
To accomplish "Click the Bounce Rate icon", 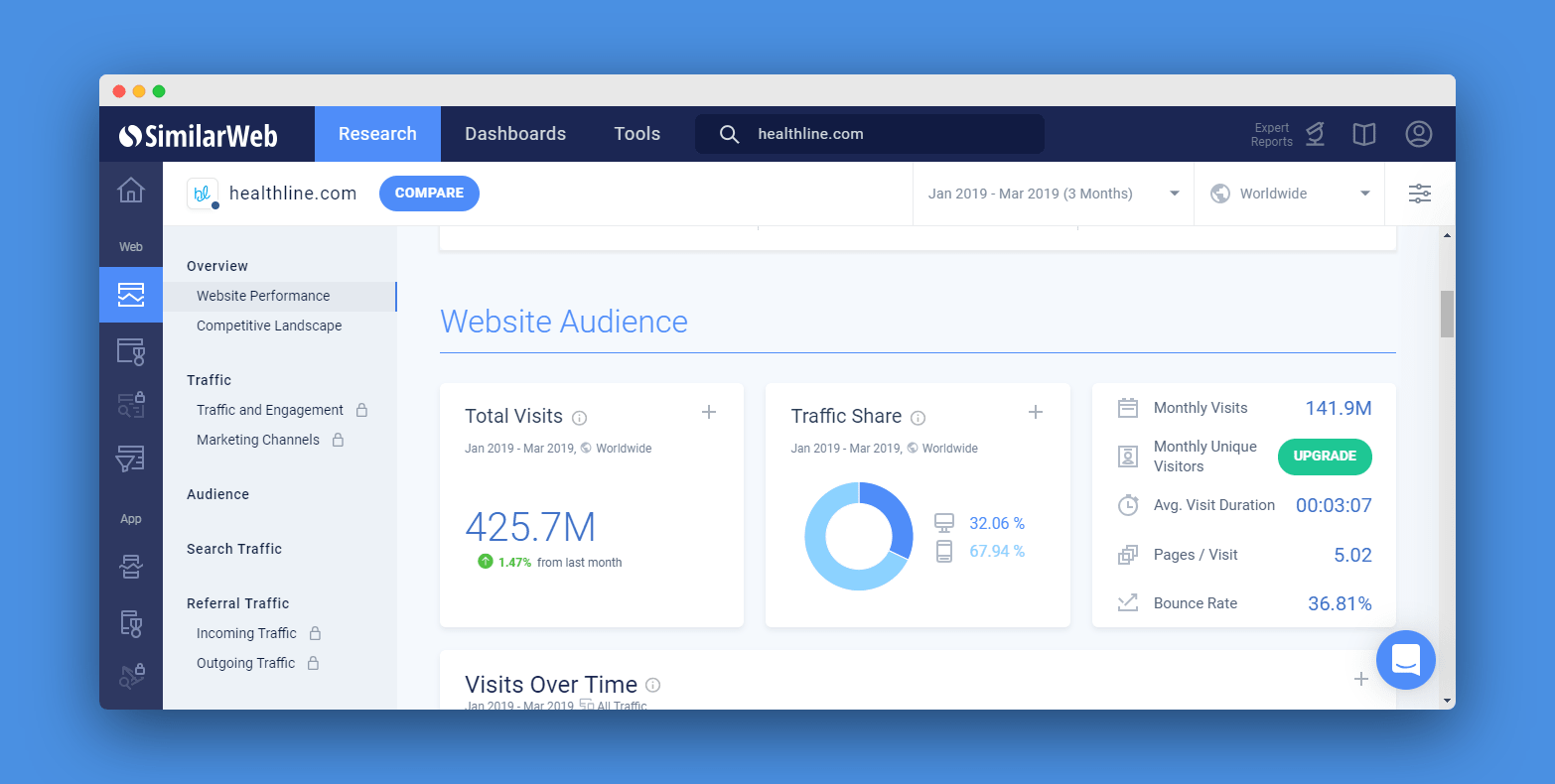I will point(1128,602).
